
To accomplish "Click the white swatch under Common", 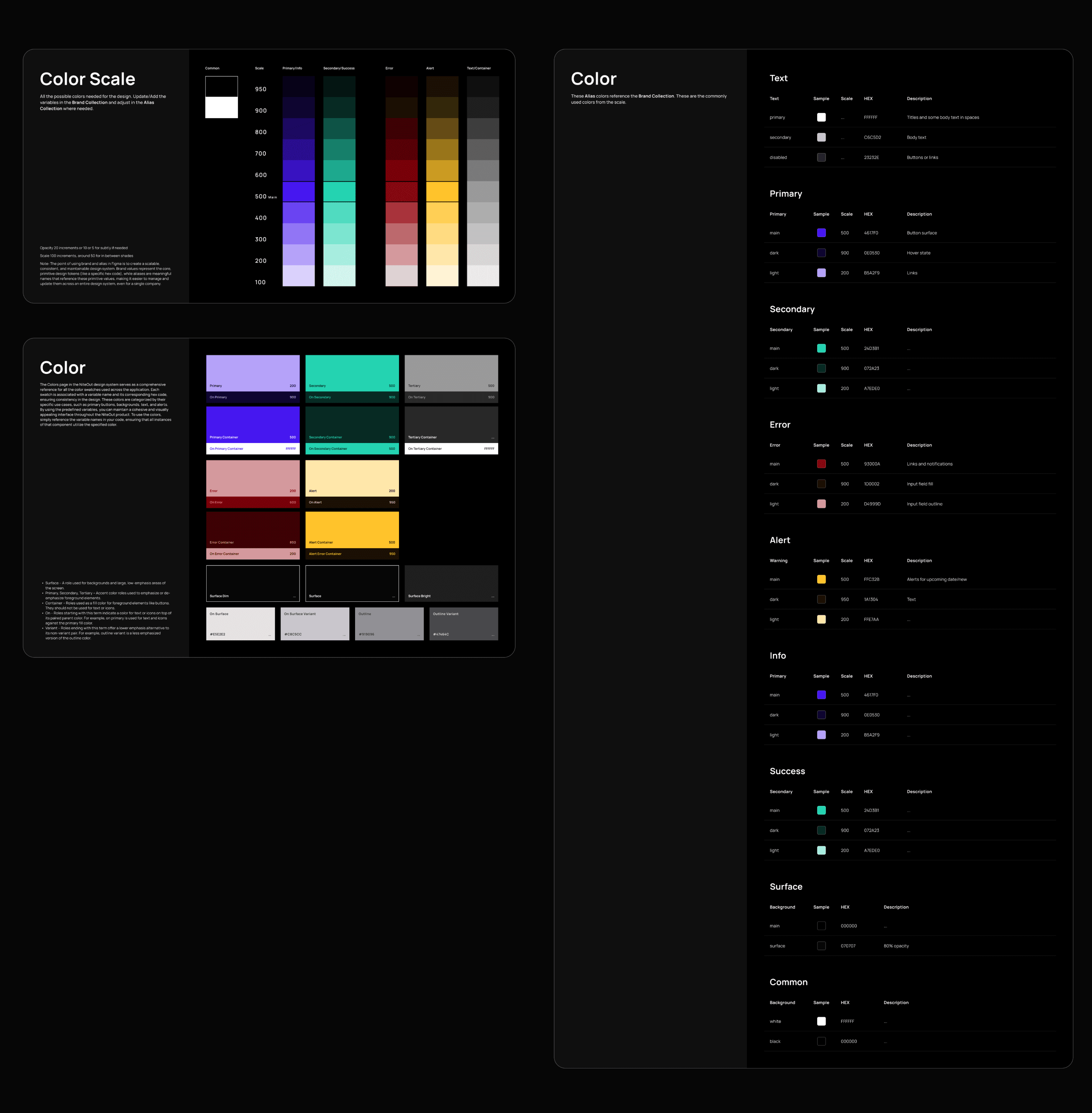I will (x=221, y=107).
